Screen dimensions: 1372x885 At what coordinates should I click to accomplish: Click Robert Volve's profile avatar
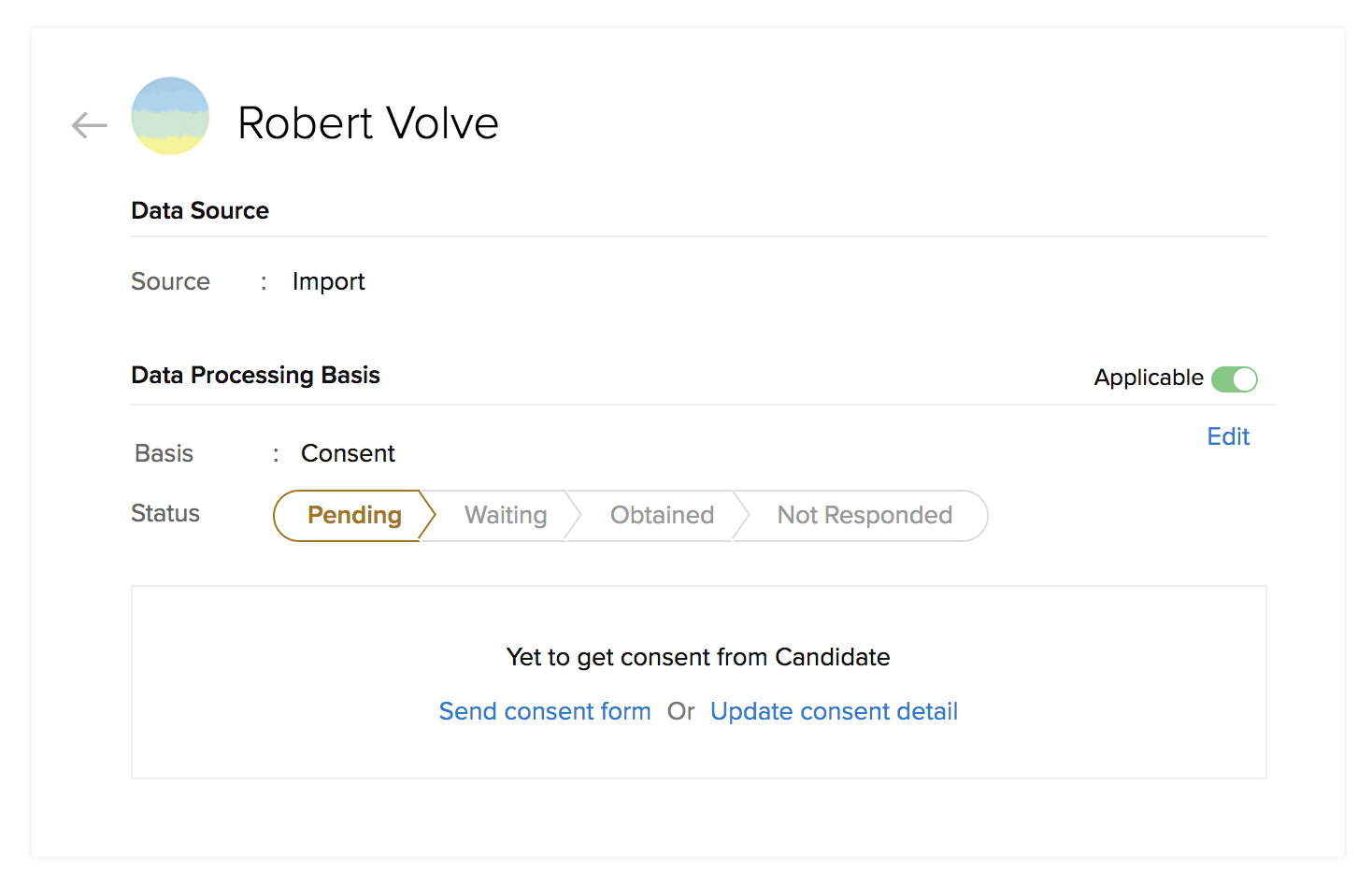pos(170,116)
